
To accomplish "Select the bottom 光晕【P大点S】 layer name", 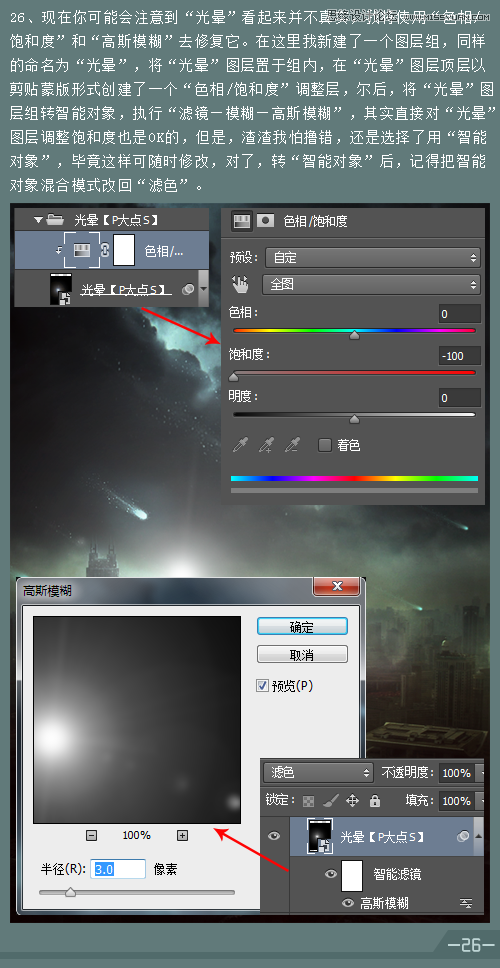I will click(x=383, y=837).
